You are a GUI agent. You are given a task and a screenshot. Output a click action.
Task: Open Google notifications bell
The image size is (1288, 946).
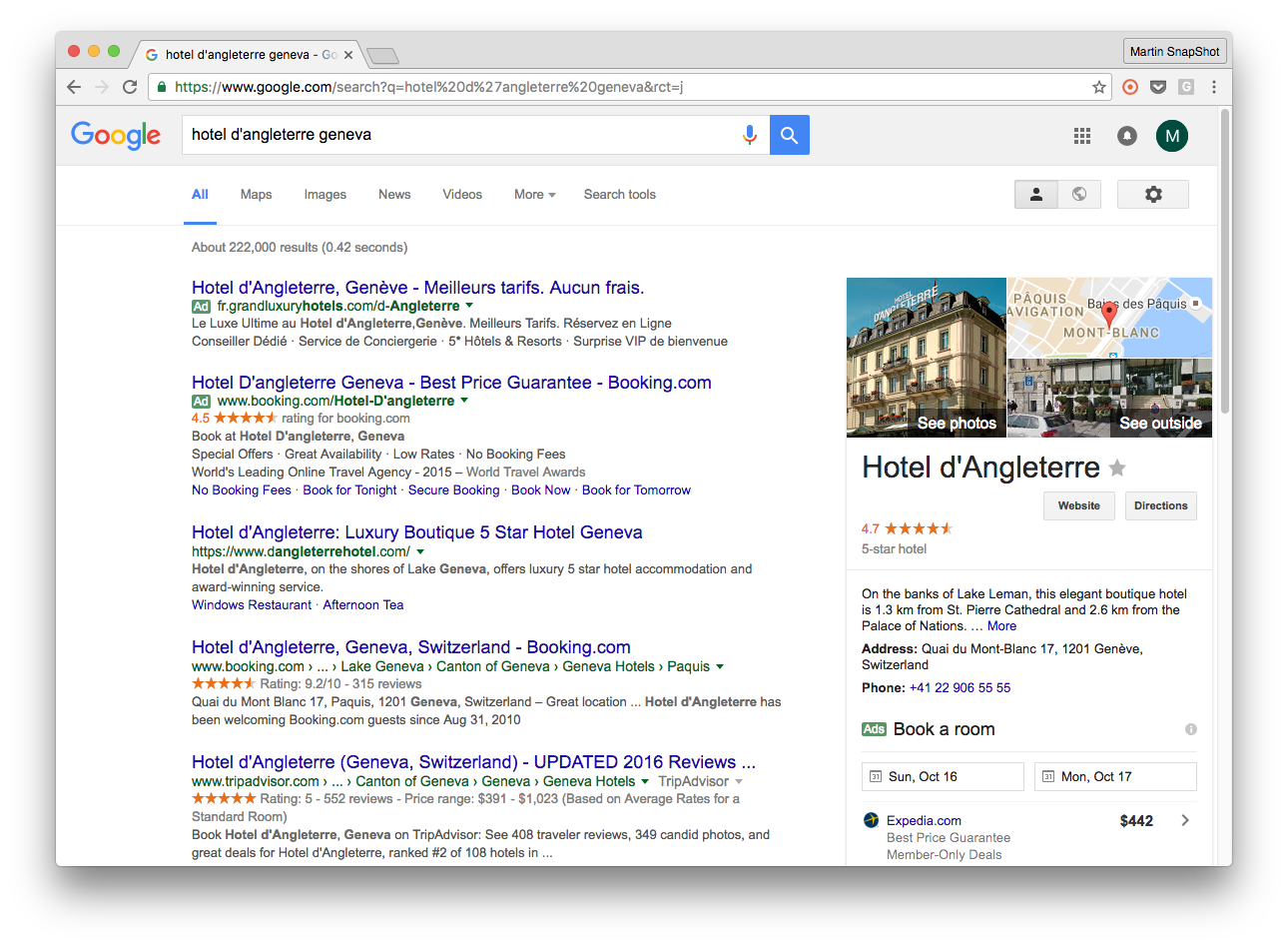[x=1127, y=136]
